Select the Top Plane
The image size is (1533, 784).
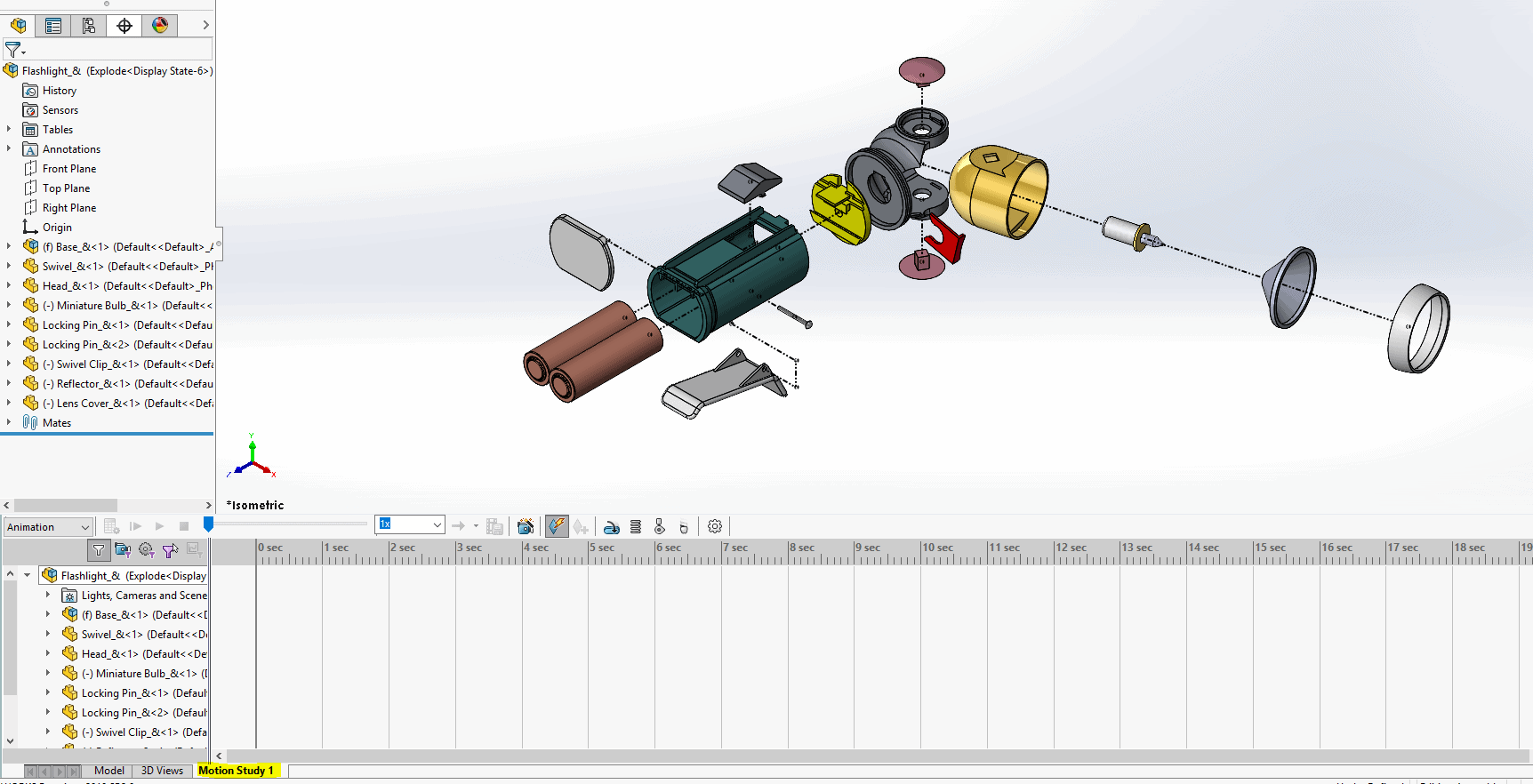pyautogui.click(x=66, y=188)
